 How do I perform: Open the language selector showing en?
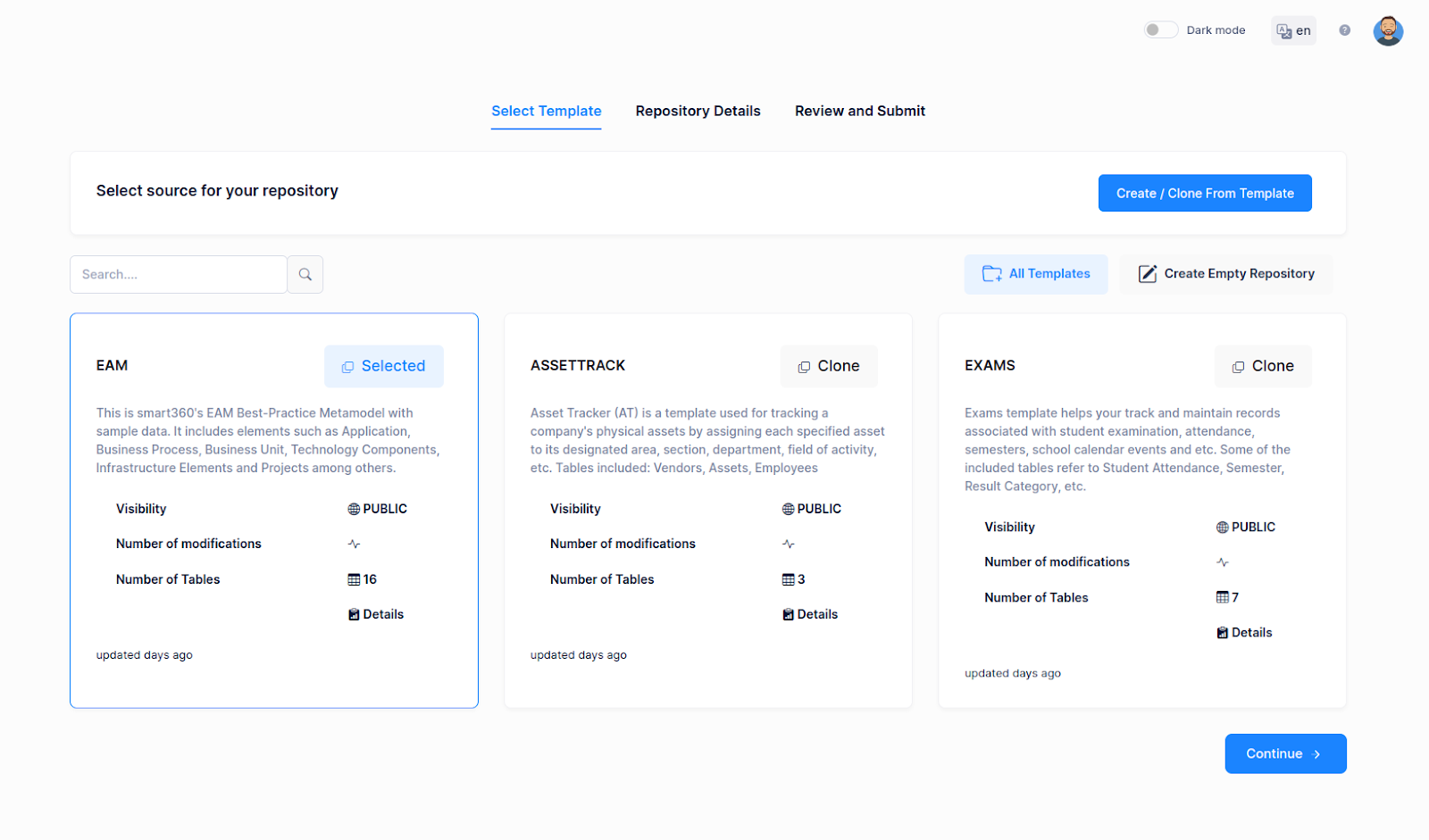(x=1293, y=30)
